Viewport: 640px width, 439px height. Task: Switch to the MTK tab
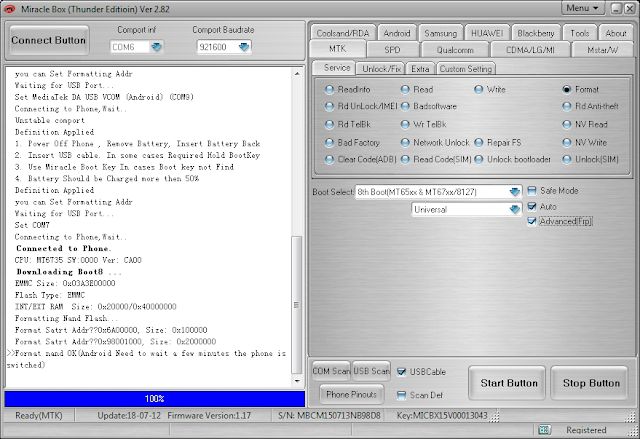[x=338, y=49]
